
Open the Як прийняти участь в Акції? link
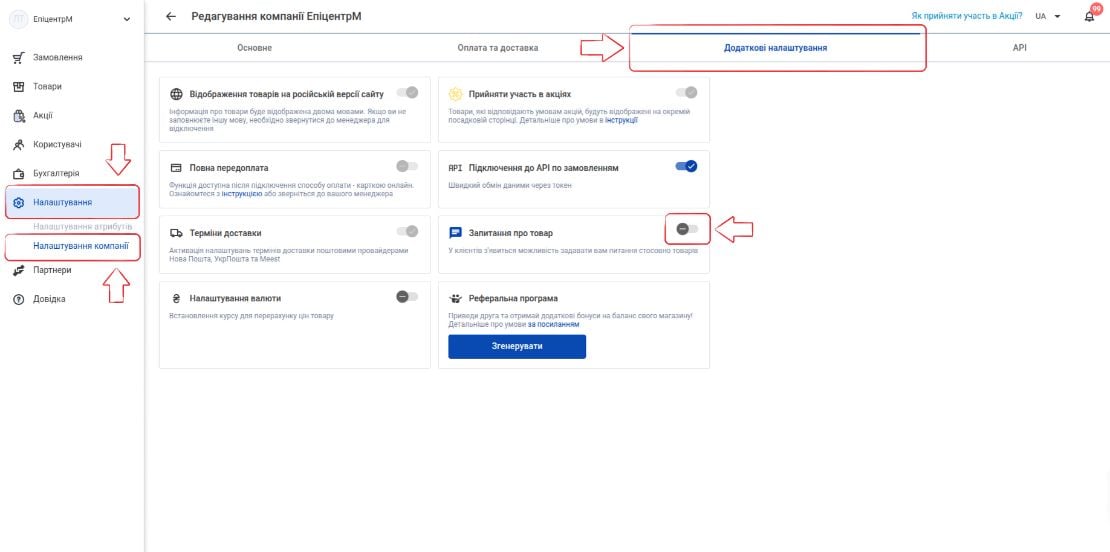966,16
